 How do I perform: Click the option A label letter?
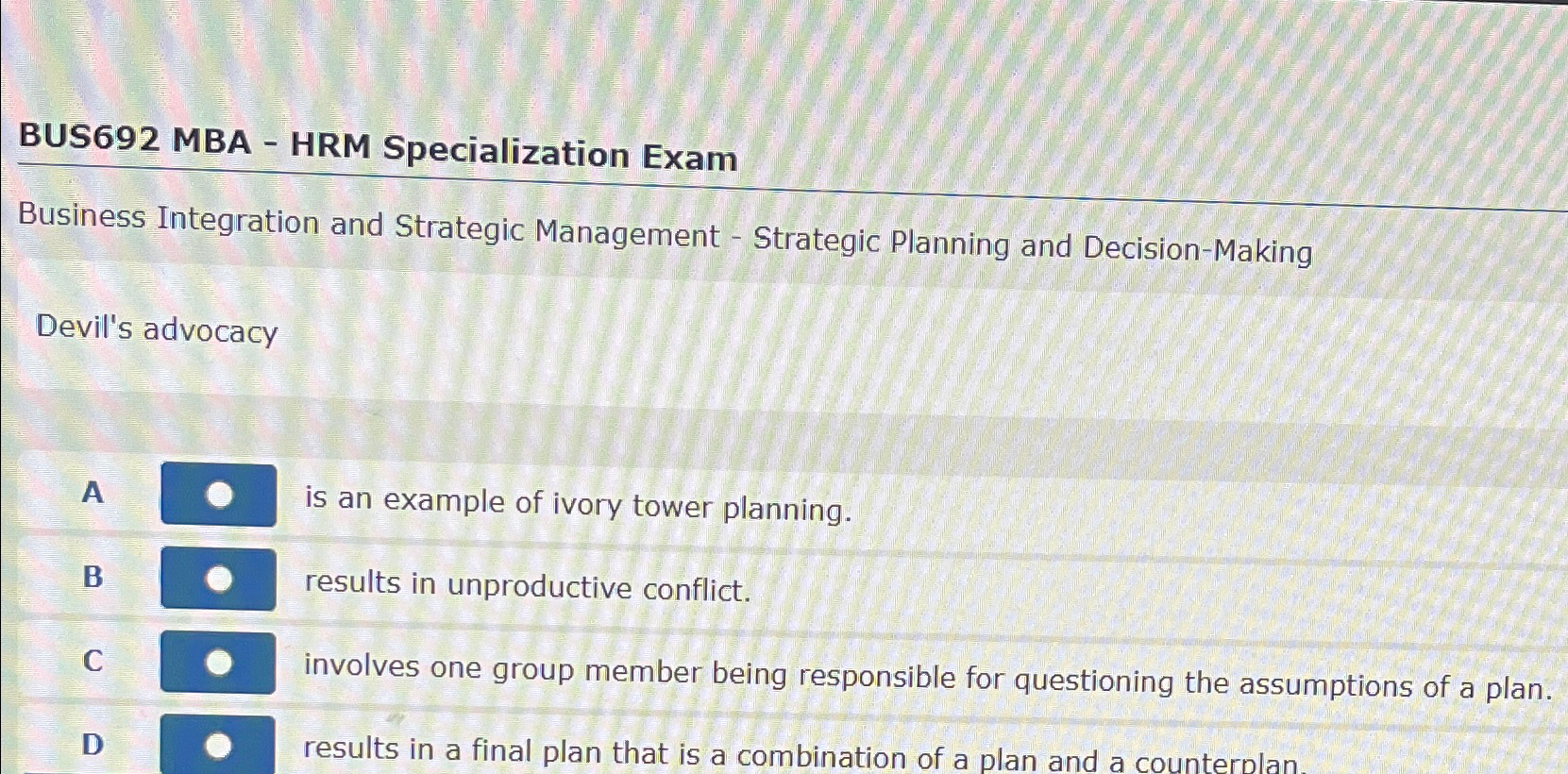(x=92, y=492)
